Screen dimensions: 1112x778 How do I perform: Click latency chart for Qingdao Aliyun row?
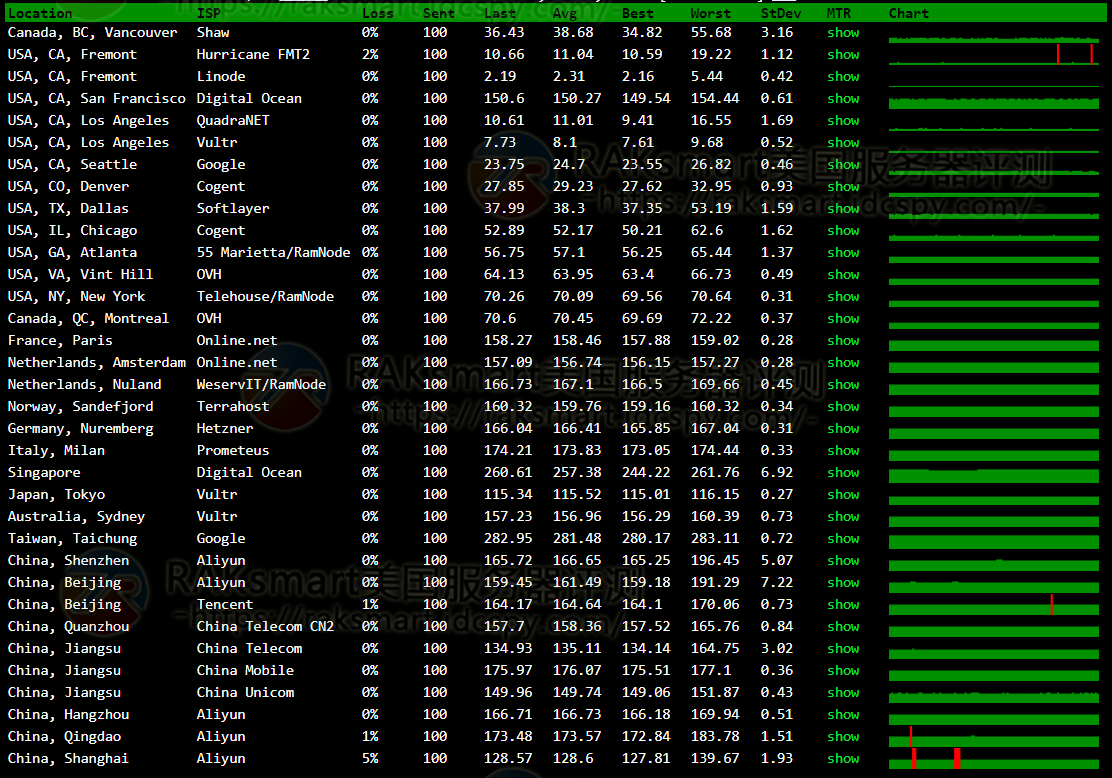coord(994,737)
